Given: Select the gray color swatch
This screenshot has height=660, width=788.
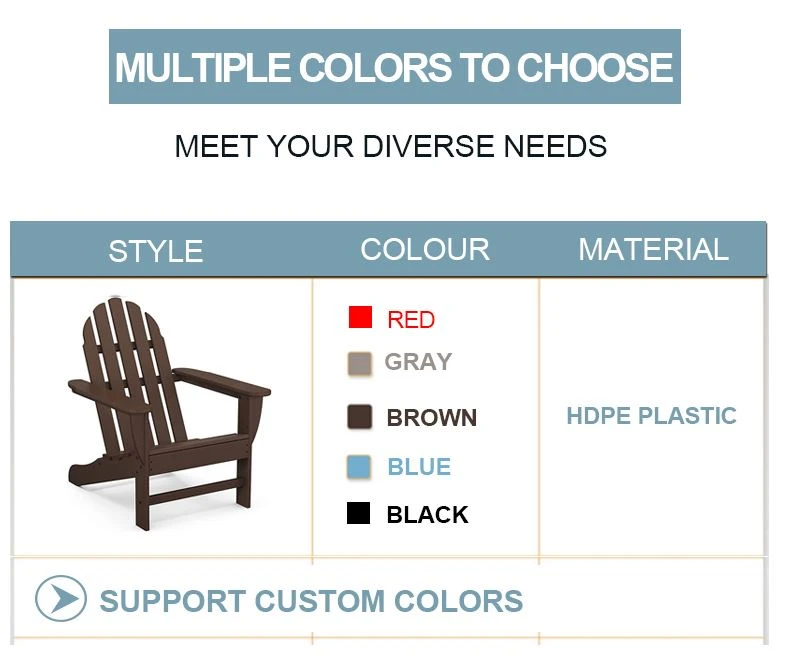Looking at the screenshot, I should [360, 363].
